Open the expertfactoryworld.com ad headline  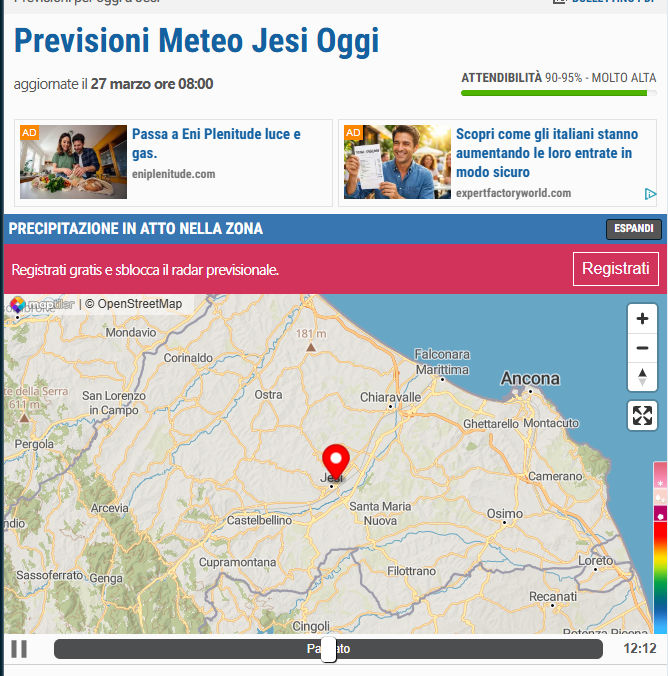click(x=546, y=153)
